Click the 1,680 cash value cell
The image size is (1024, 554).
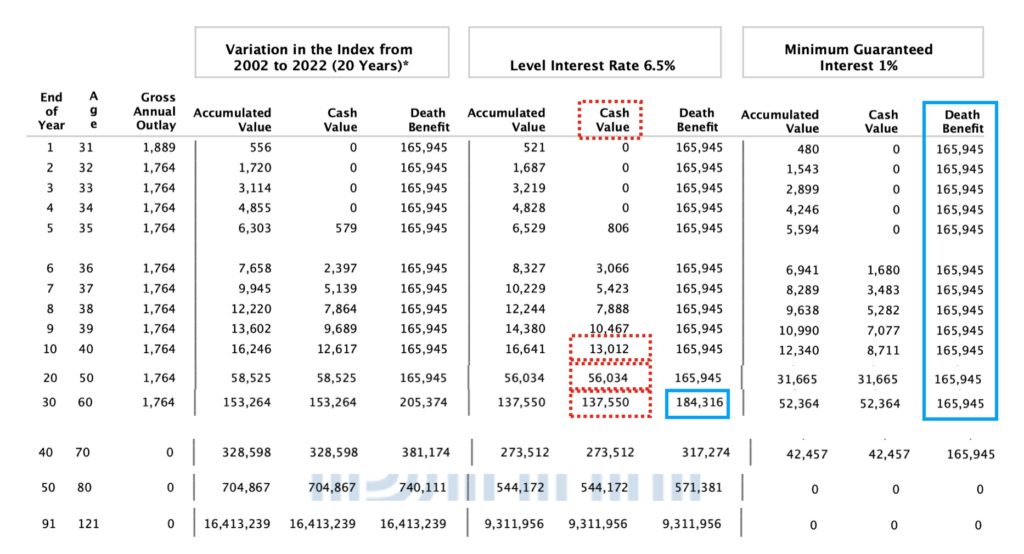coord(880,270)
